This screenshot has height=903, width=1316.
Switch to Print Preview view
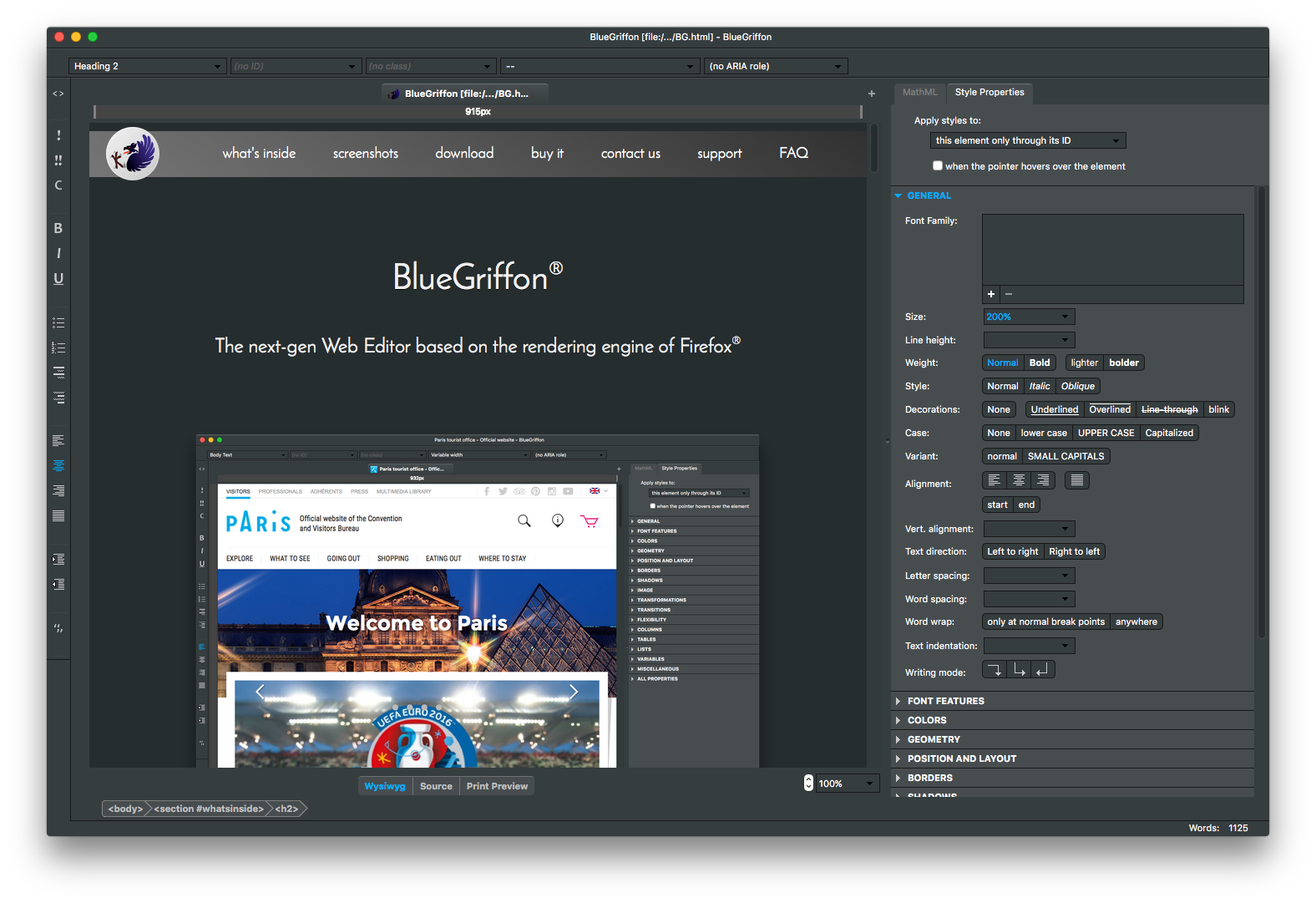[x=497, y=786]
